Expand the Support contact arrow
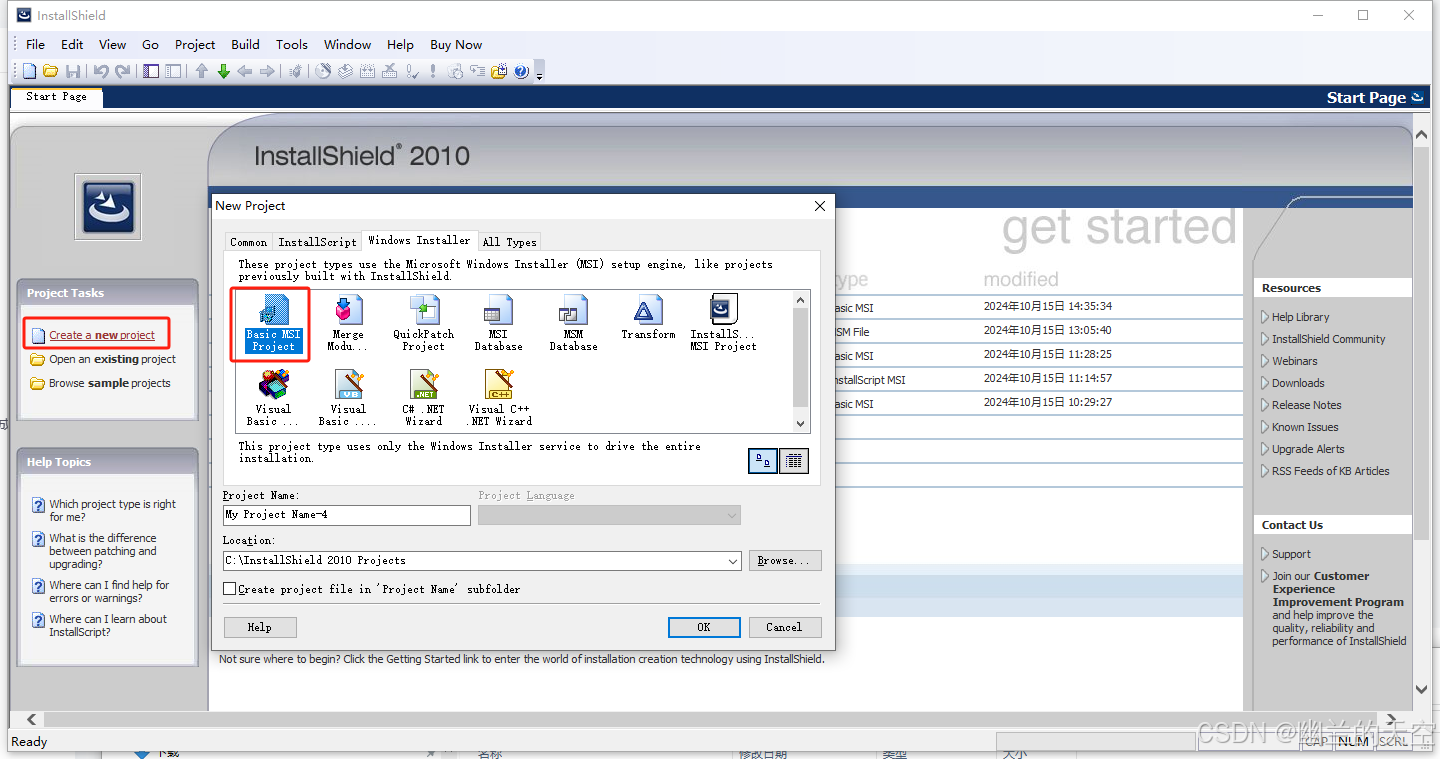The width and height of the screenshot is (1440, 759). [x=1265, y=554]
